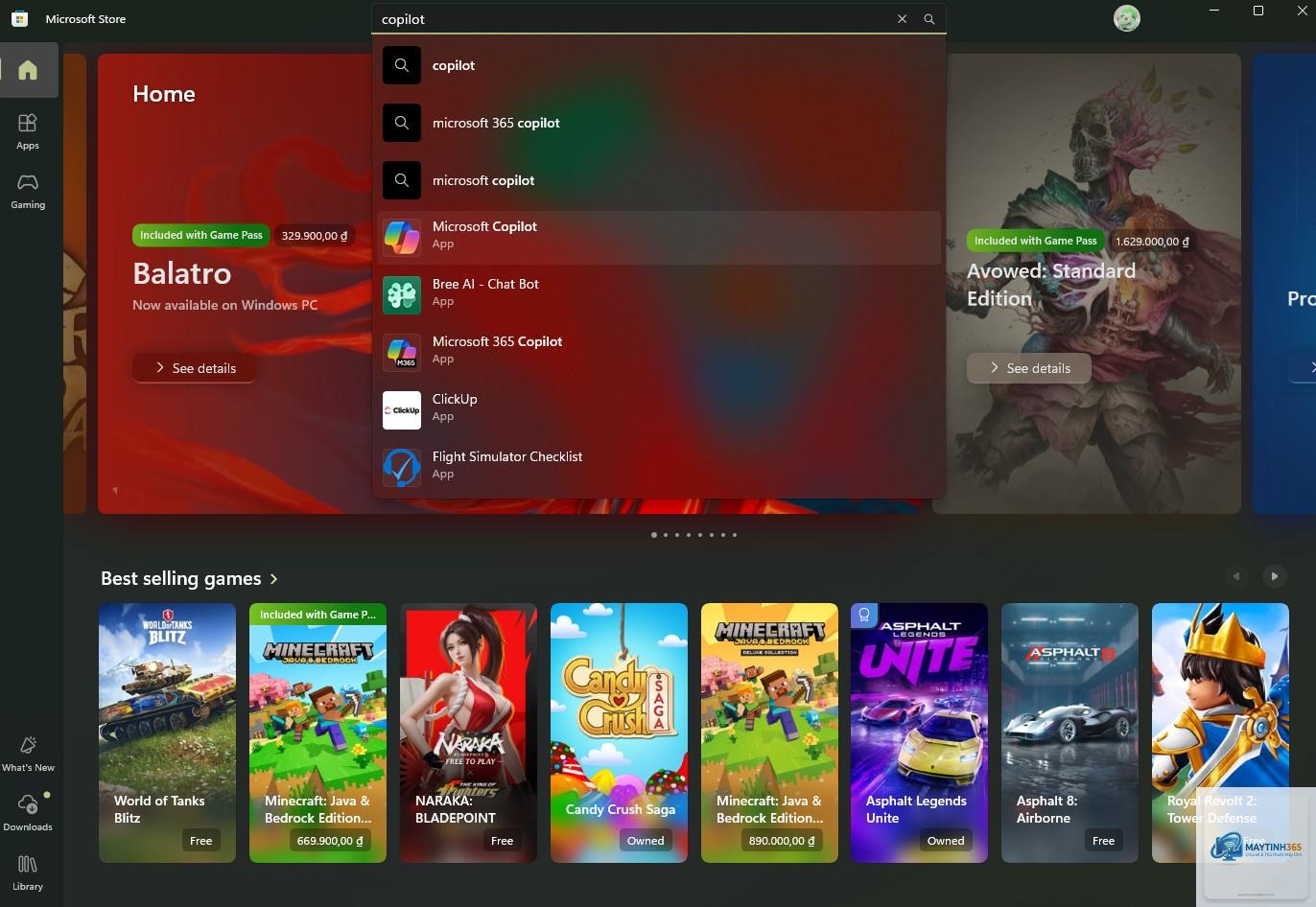Click Avowed: Standard Edition title
This screenshot has height=907, width=1316.
pyautogui.click(x=1051, y=285)
